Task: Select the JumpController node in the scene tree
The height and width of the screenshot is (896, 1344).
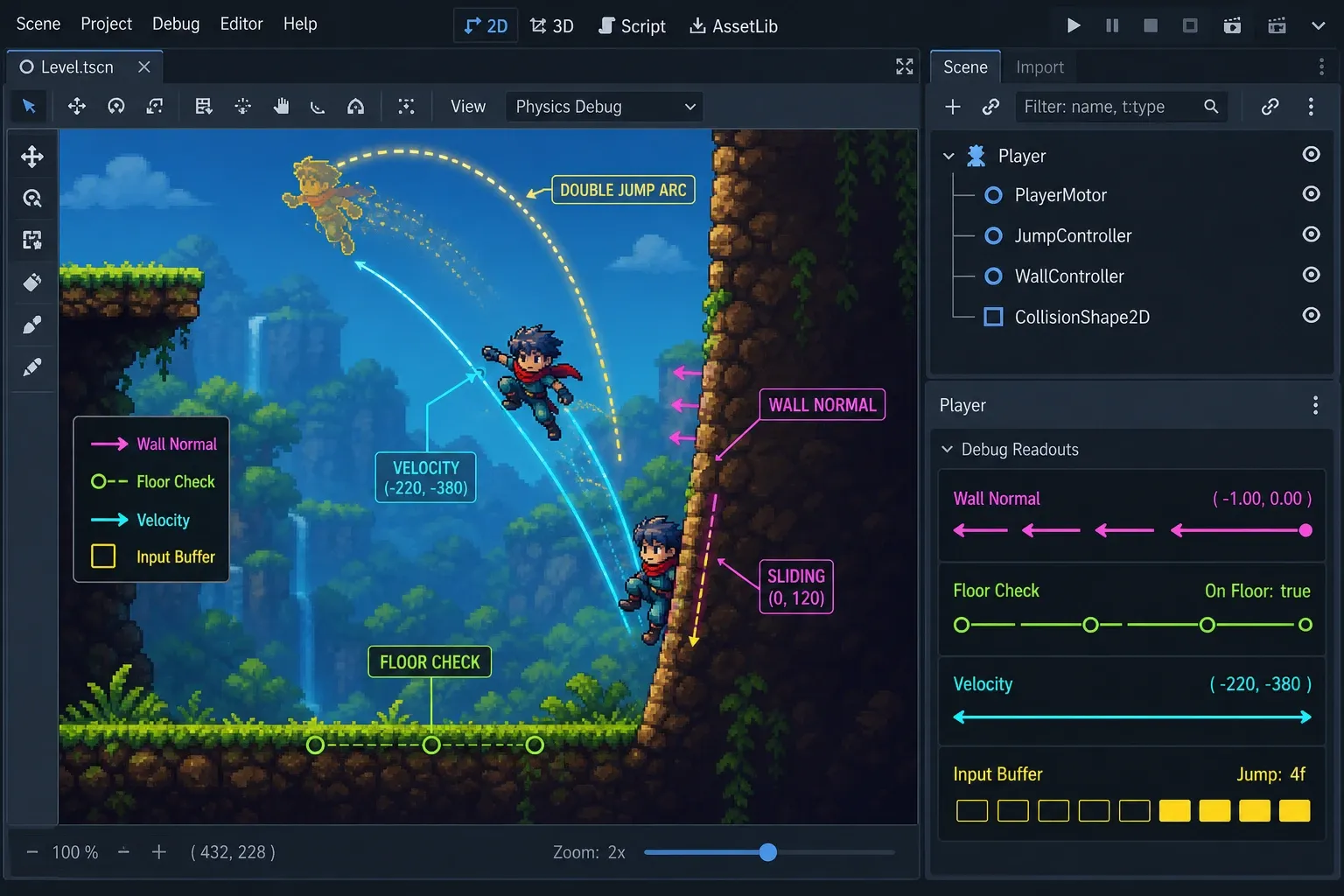Action: pyautogui.click(x=1073, y=235)
